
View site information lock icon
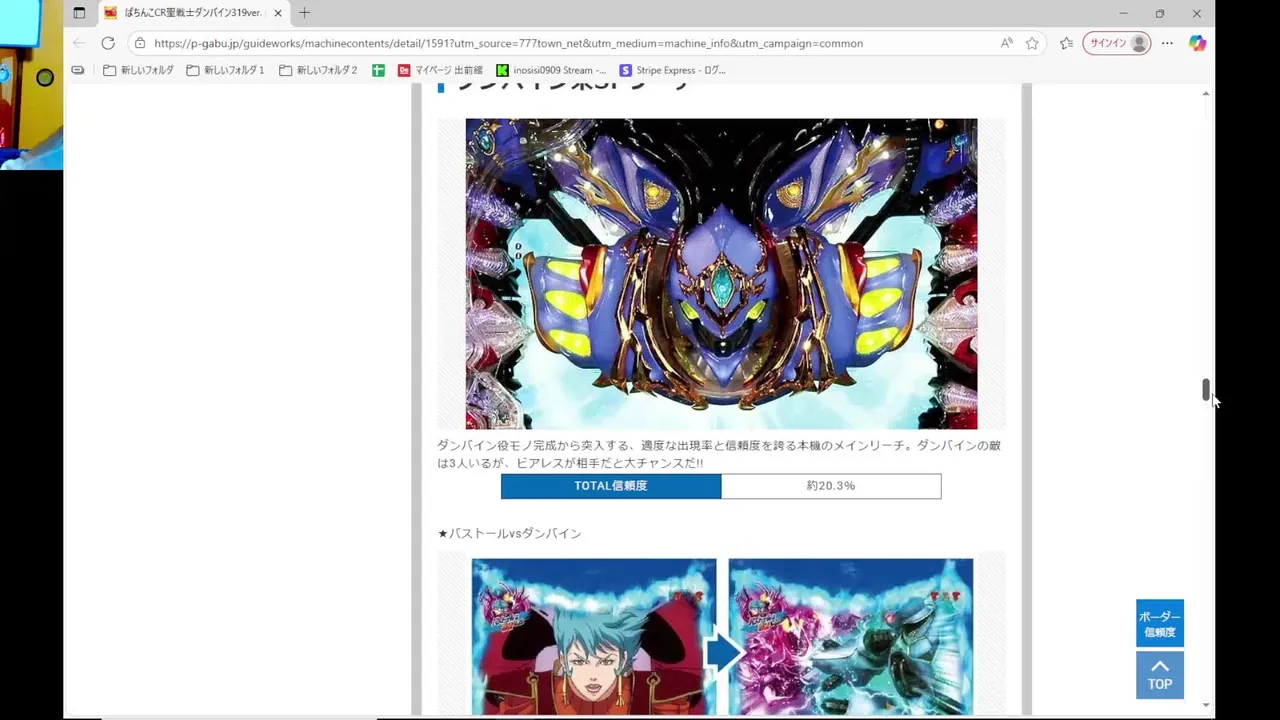point(140,43)
